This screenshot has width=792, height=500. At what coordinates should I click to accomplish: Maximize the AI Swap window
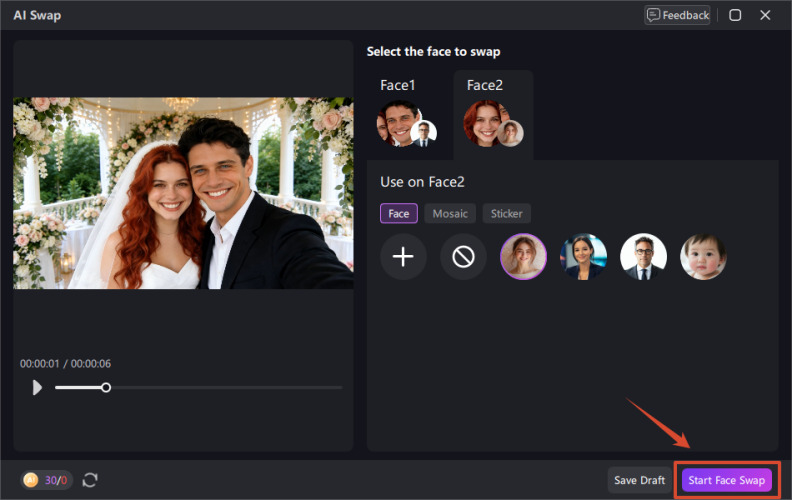point(735,15)
